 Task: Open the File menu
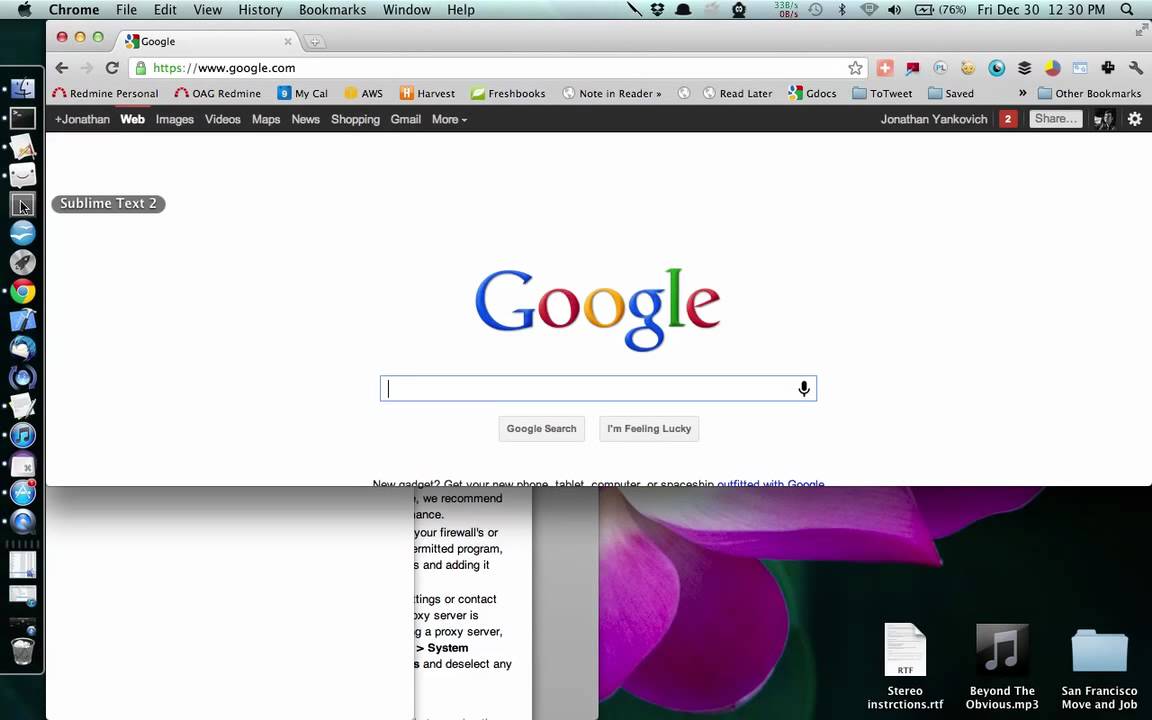click(126, 10)
